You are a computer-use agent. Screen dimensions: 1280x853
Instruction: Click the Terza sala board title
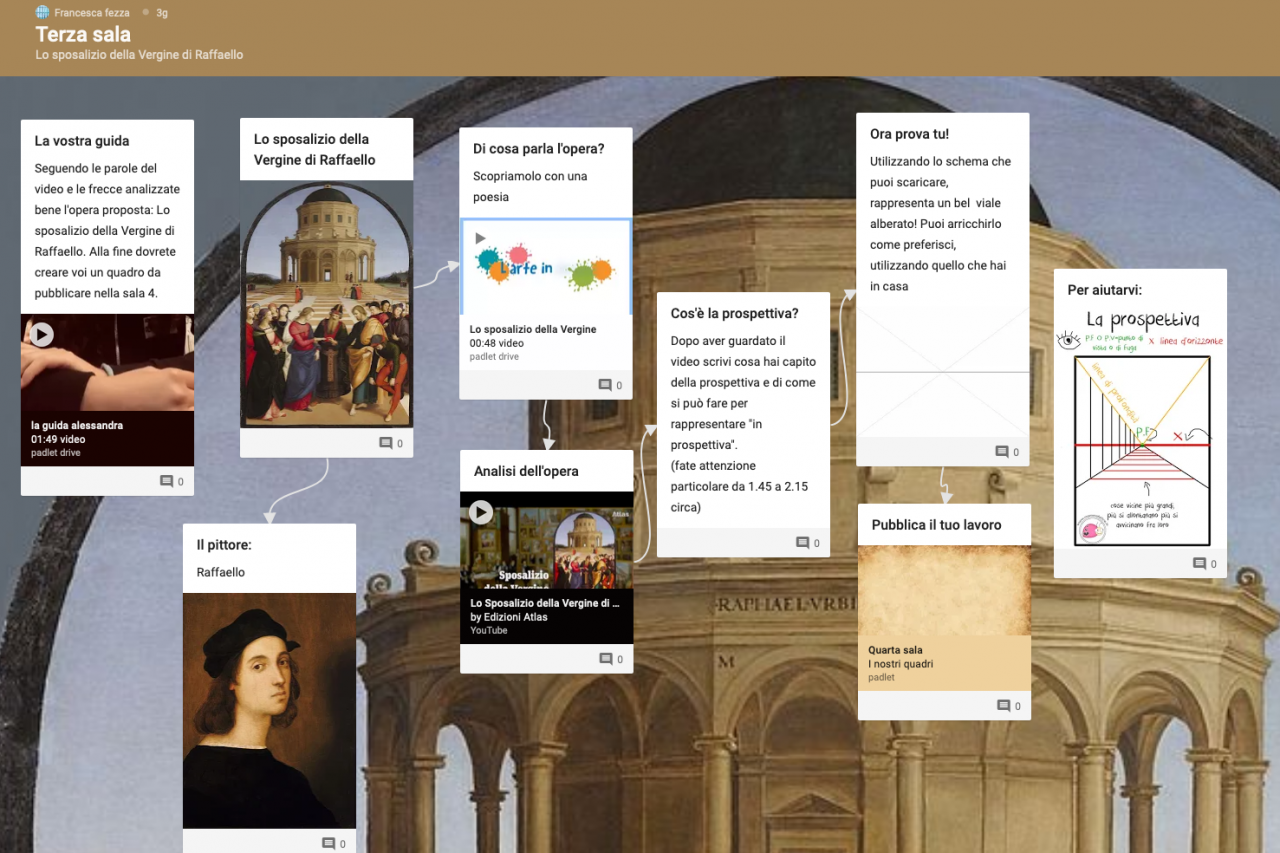83,35
